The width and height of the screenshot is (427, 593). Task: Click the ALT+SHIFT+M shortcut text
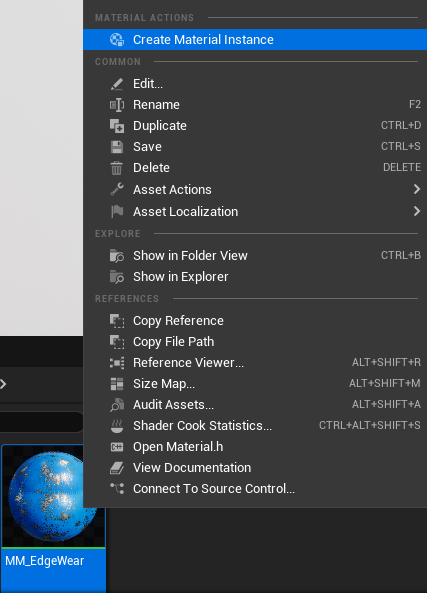[x=384, y=383]
